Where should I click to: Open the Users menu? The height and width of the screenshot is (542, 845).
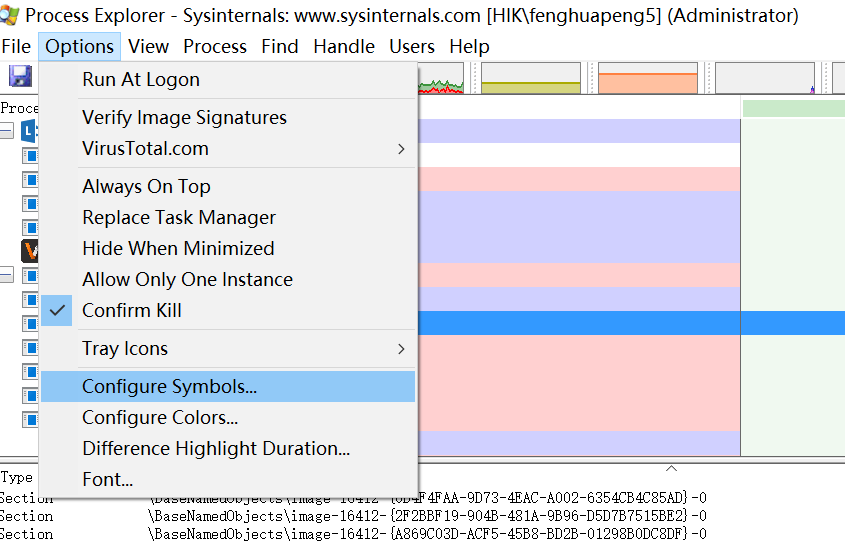[412, 46]
